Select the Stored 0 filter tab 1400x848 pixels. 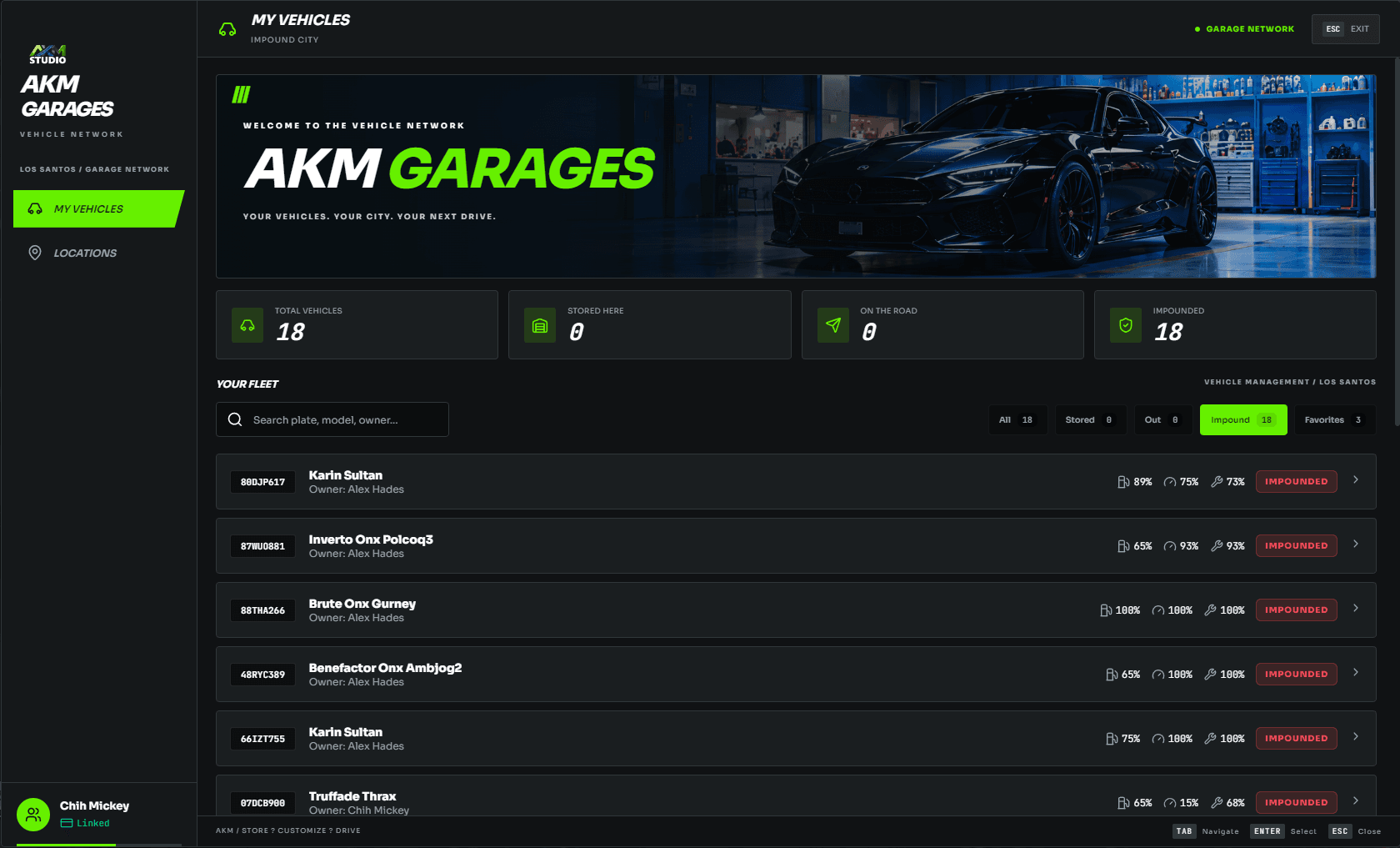1090,419
